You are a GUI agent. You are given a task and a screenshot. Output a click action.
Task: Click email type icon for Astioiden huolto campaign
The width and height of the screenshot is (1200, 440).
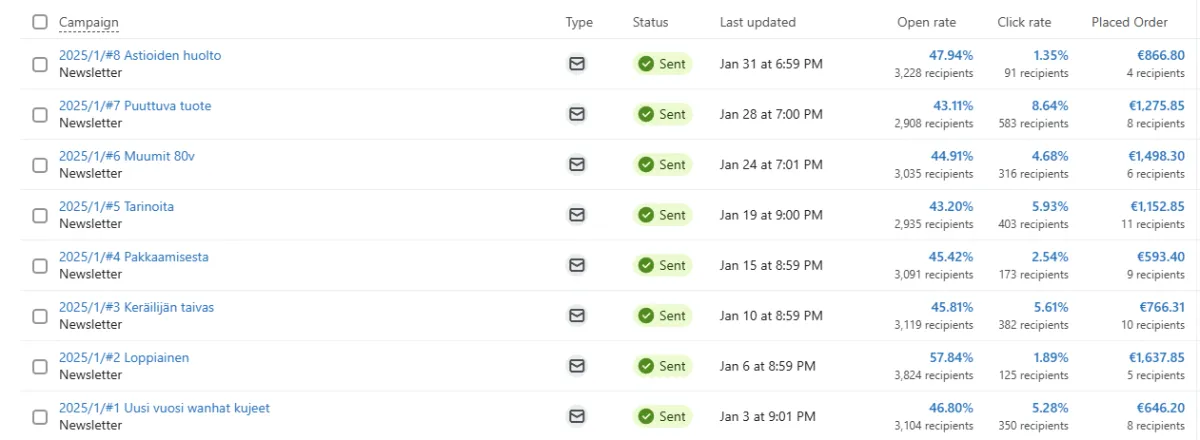[576, 64]
